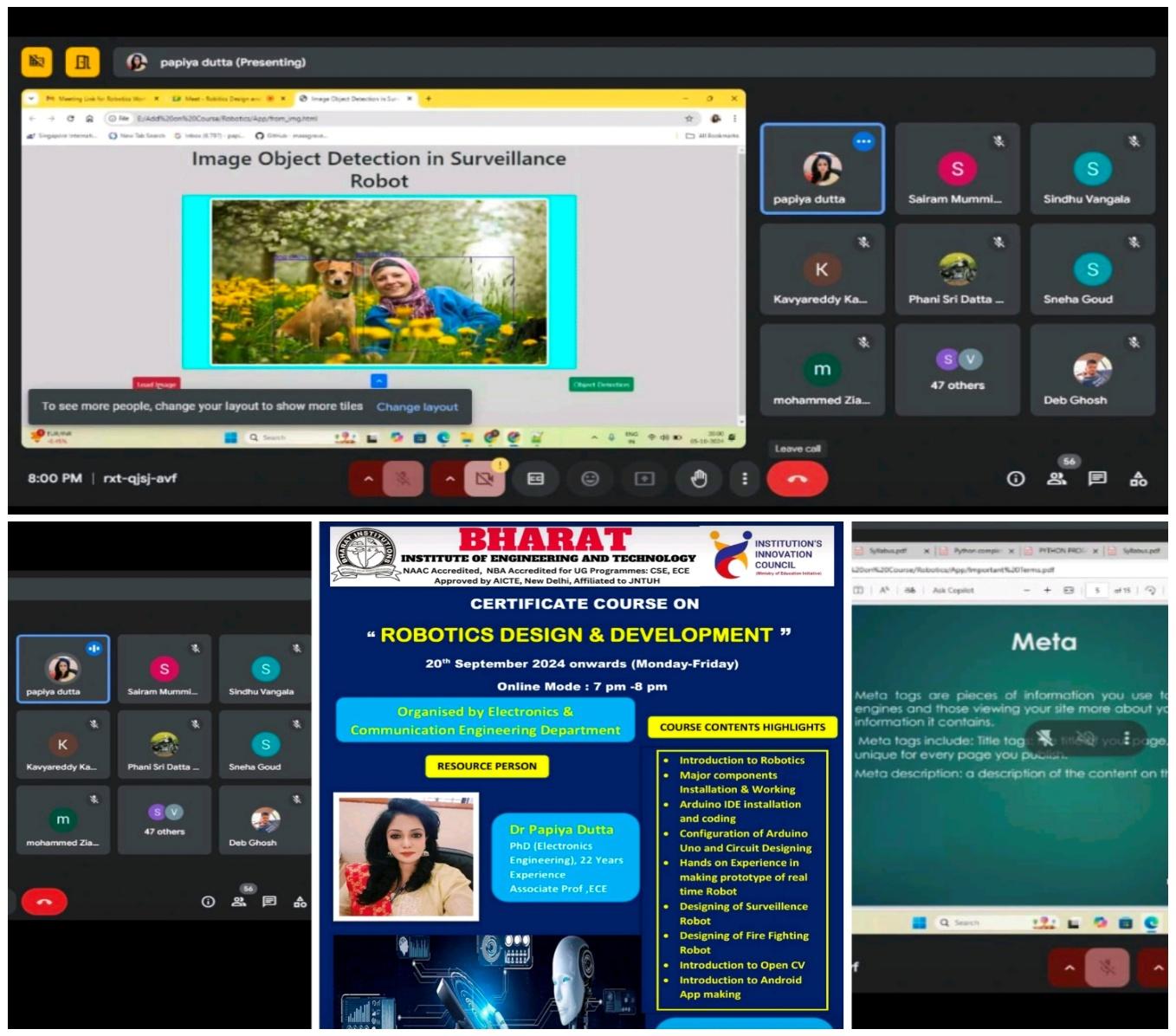1176x1036 pixels.
Task: Toggle closed captions in the call bar
Action: pos(535,479)
